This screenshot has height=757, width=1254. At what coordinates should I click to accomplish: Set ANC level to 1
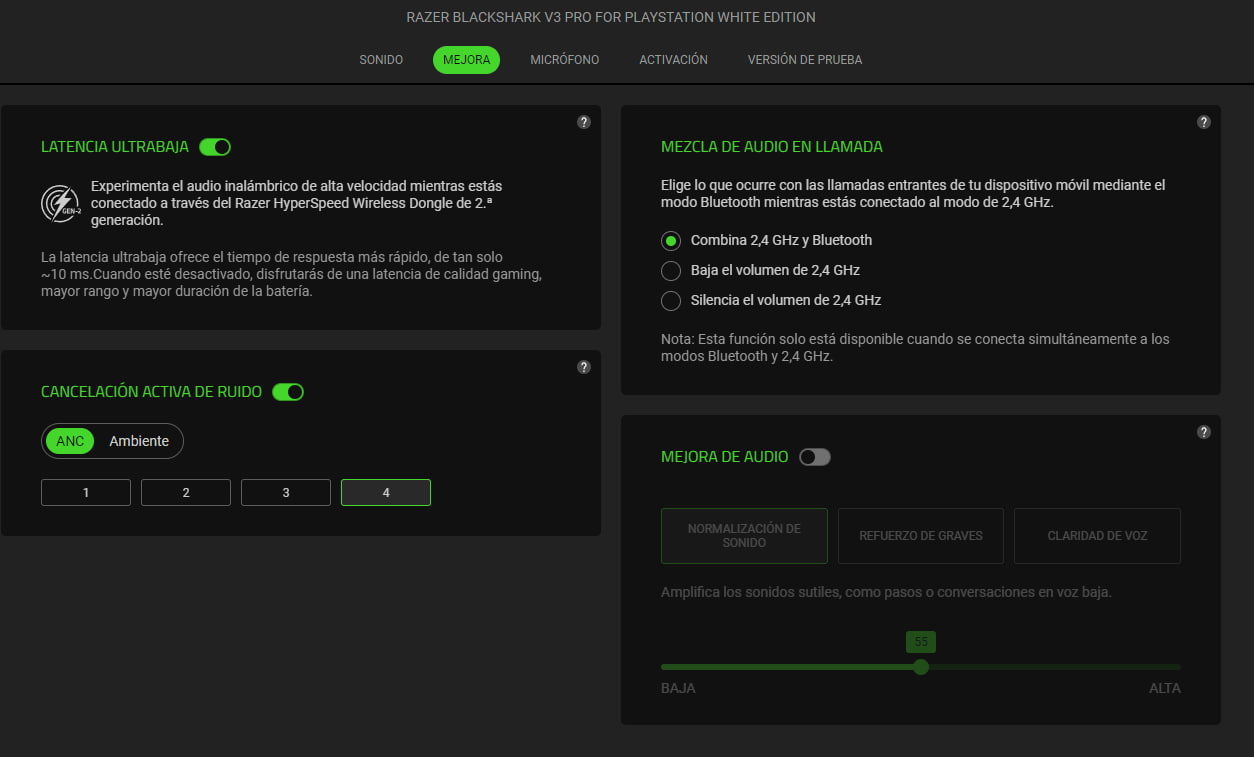click(86, 493)
